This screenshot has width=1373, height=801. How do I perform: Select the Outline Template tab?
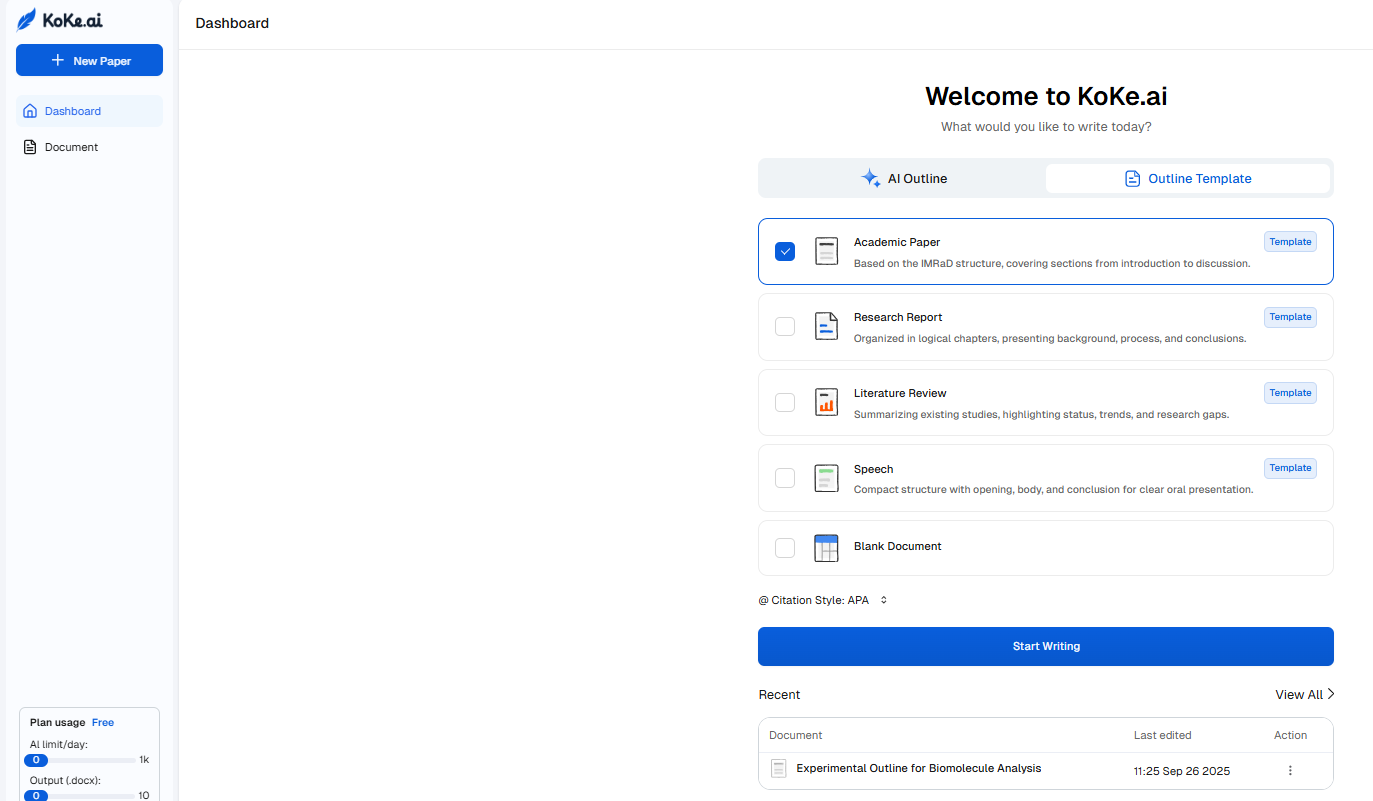click(1188, 178)
